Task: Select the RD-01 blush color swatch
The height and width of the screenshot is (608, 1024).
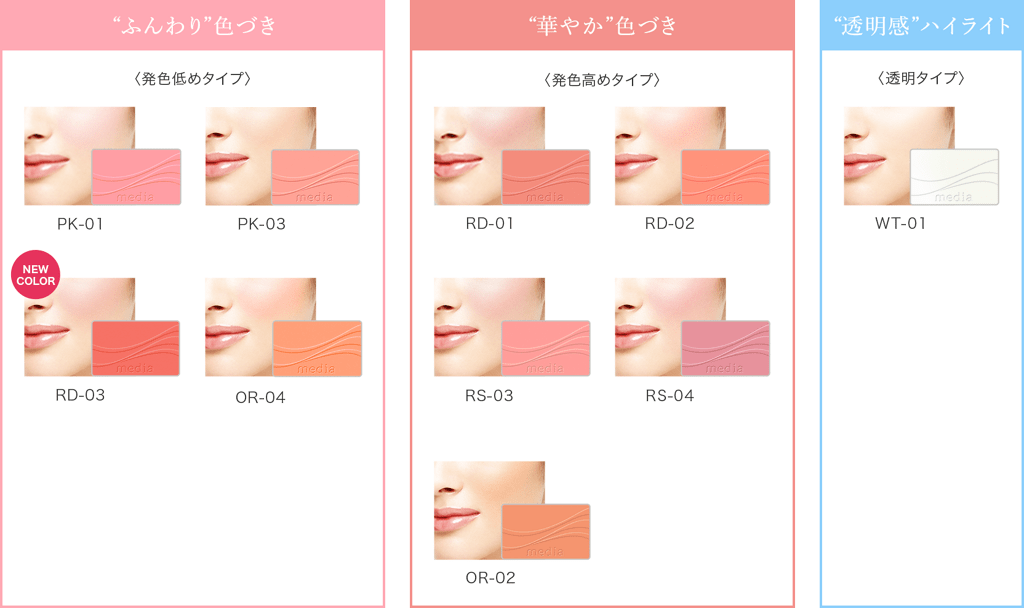Action: point(546,177)
